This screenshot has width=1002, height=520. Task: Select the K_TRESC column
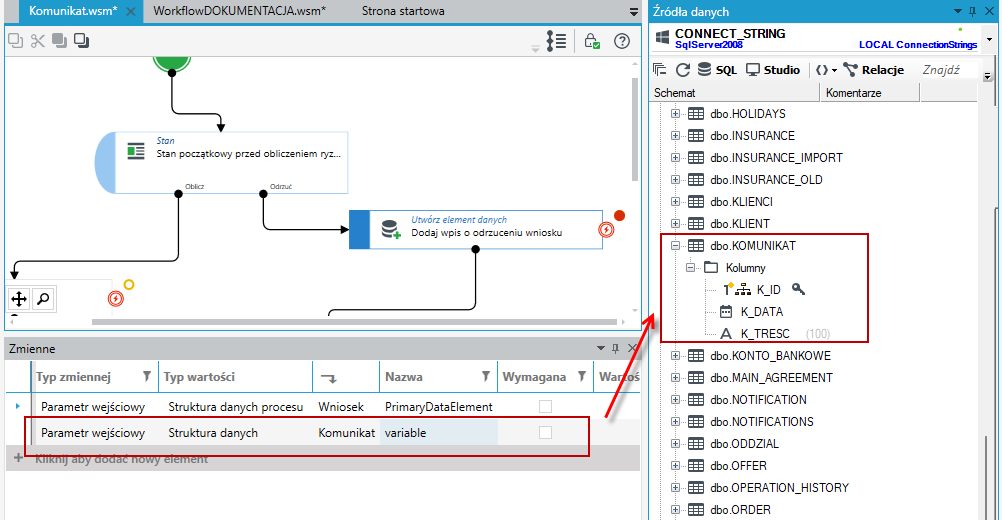click(x=765, y=333)
